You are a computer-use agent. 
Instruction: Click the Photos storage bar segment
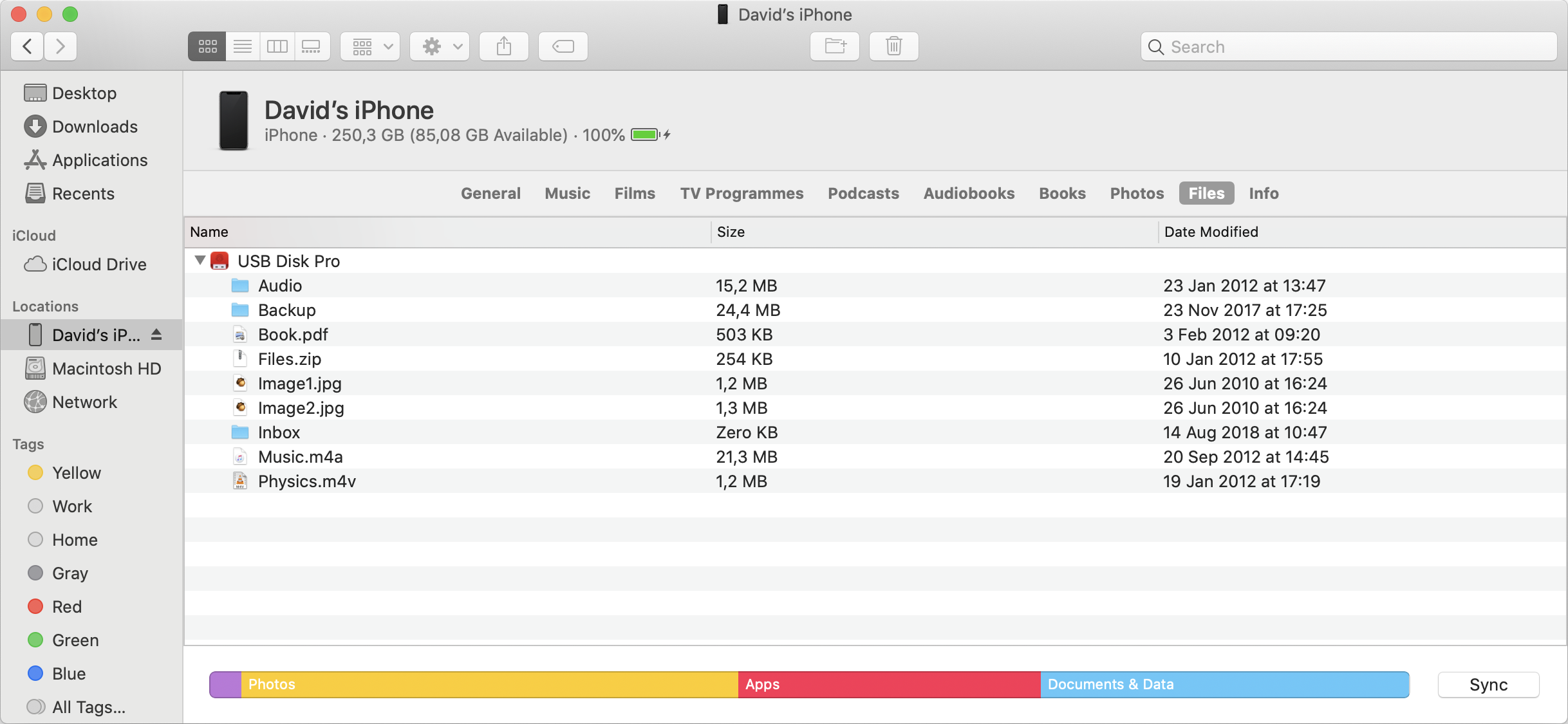[489, 685]
